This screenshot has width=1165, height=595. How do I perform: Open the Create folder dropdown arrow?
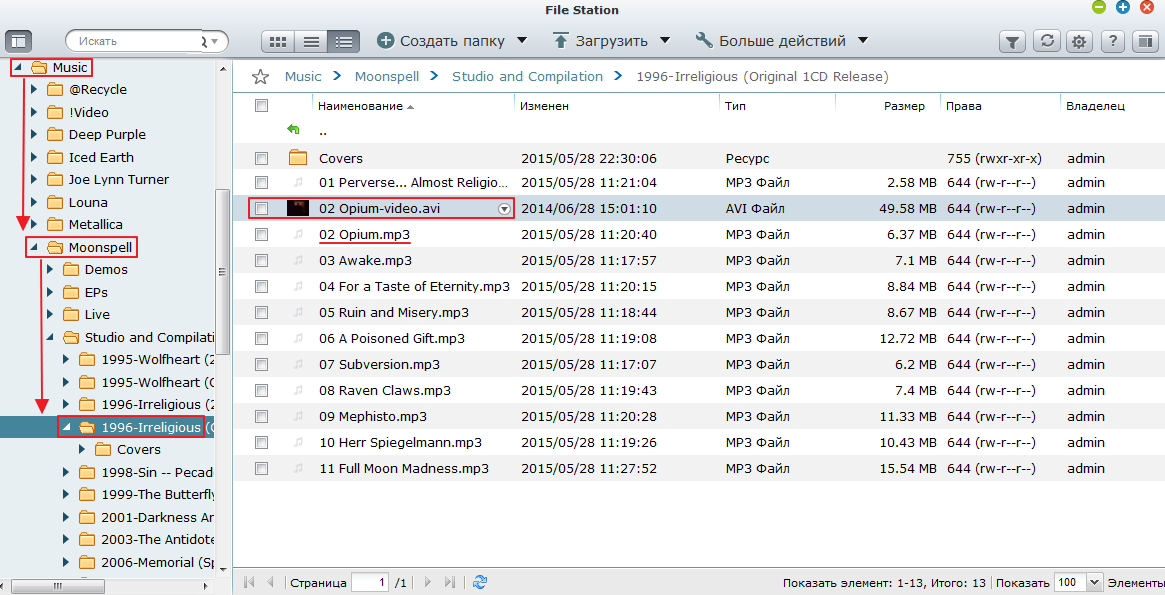coord(522,40)
